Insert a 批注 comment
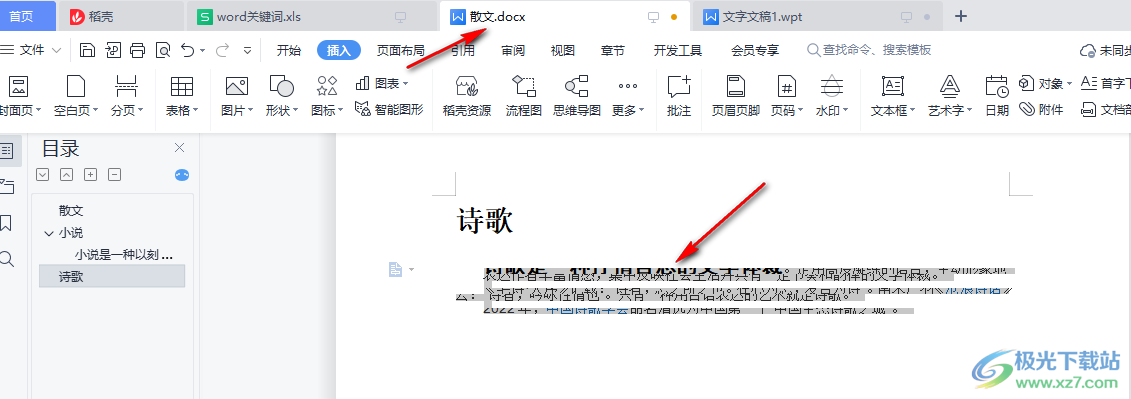This screenshot has height=399, width=1131. pyautogui.click(x=679, y=96)
